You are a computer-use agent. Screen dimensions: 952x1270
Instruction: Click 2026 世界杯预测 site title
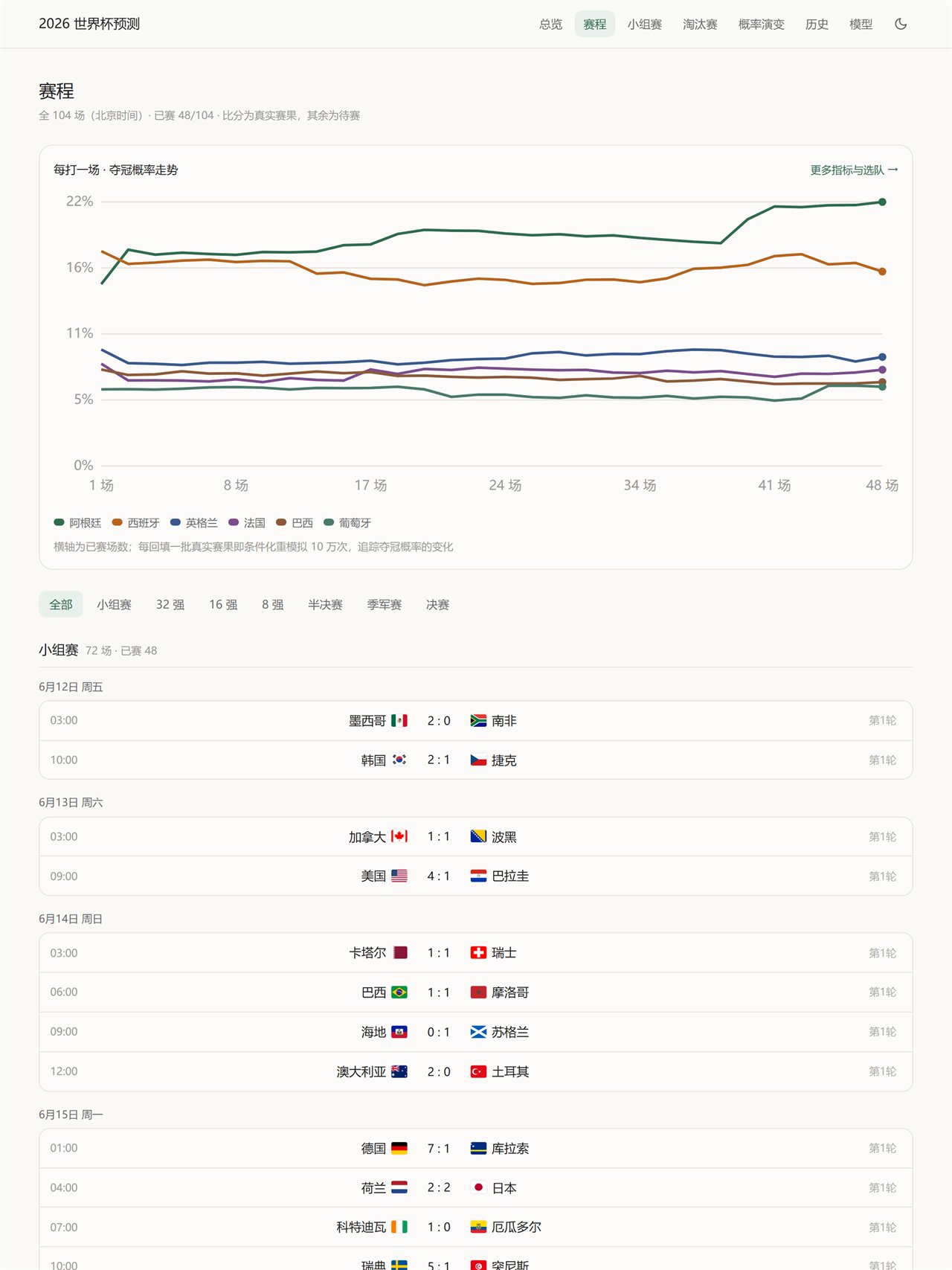click(89, 24)
